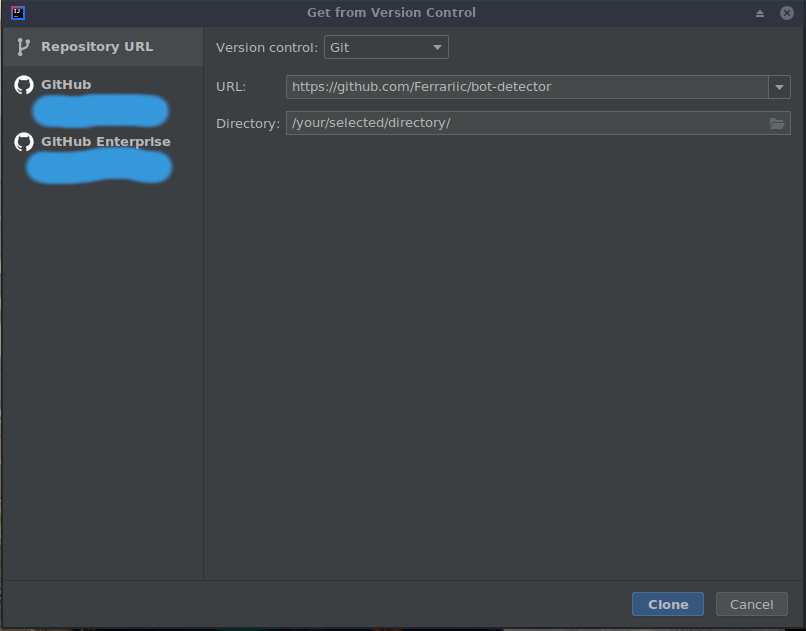Browse for directory with folder icon
The image size is (806, 631).
point(777,123)
